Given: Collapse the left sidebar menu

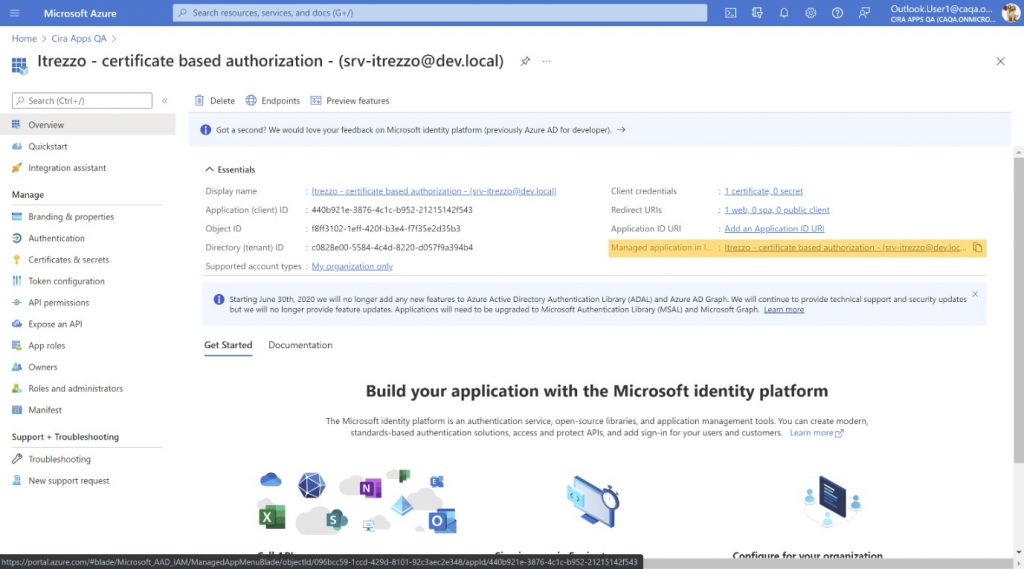Looking at the screenshot, I should (165, 101).
